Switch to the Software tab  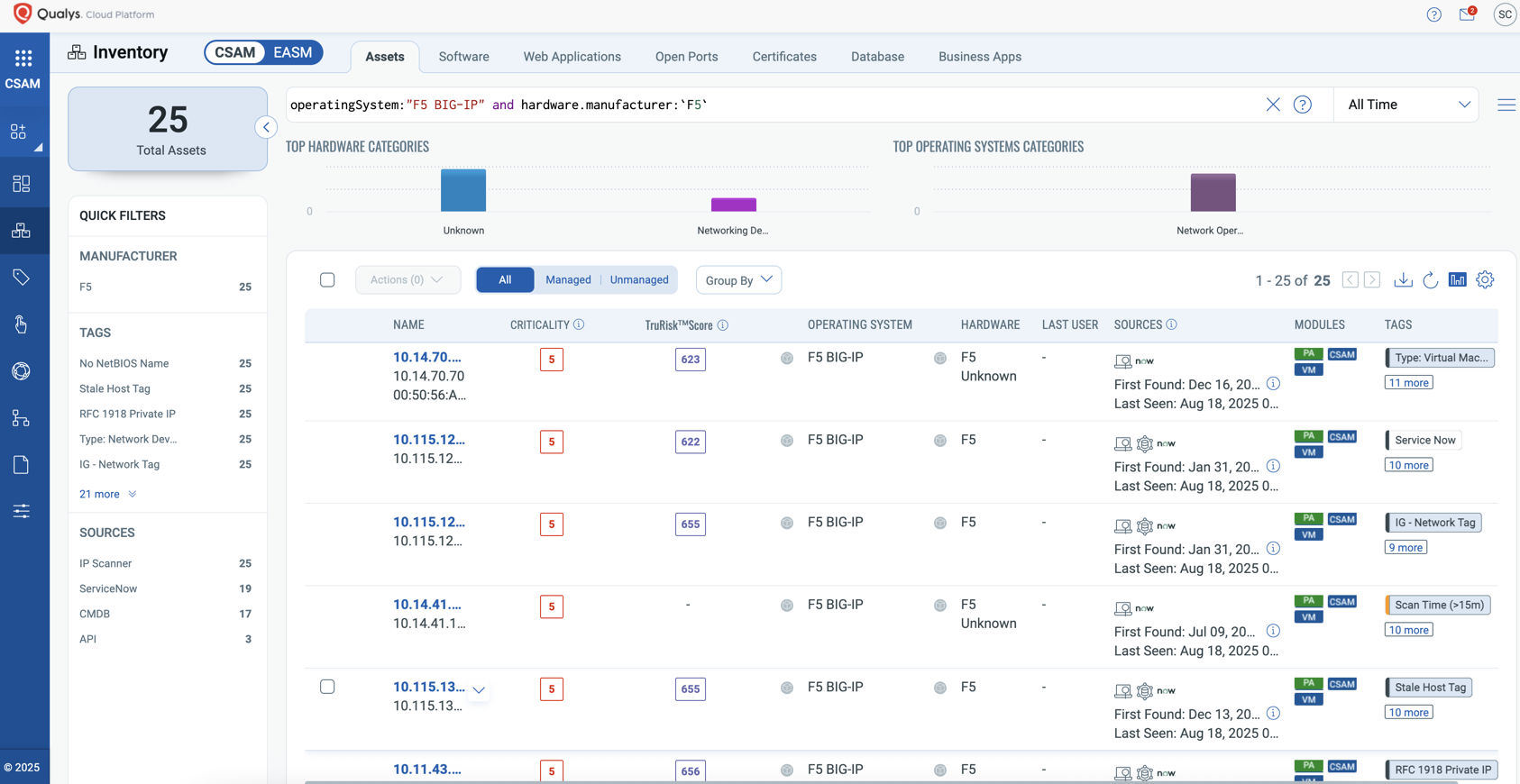point(463,57)
